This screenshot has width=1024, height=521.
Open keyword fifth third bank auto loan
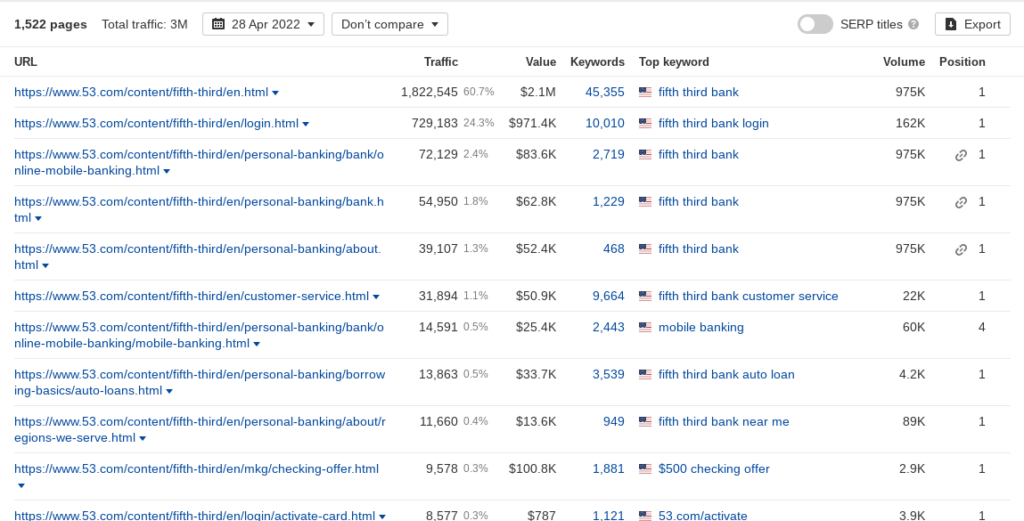coord(726,375)
